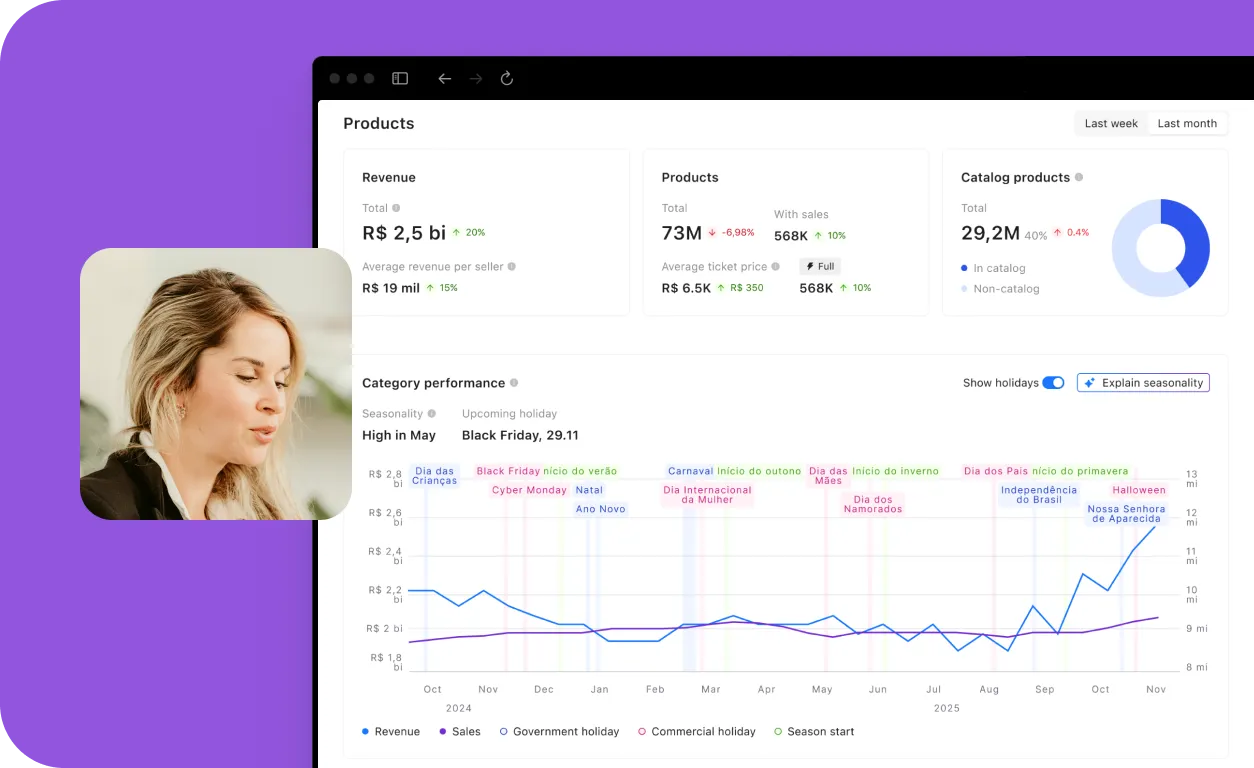Click info icon next to Catalog products
Viewport: 1254px width, 768px height.
1079,177
